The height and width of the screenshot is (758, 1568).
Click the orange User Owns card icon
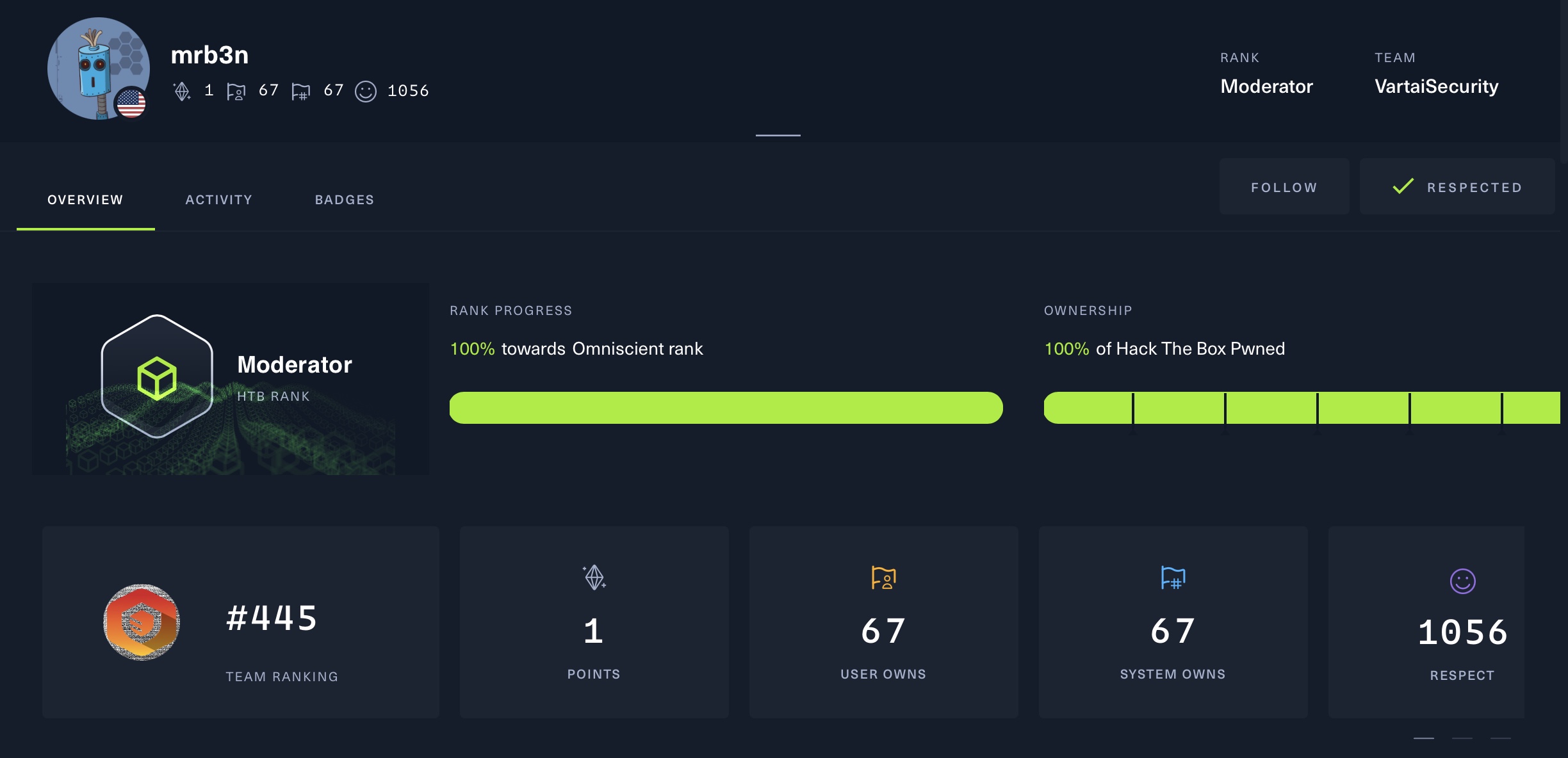click(x=883, y=578)
